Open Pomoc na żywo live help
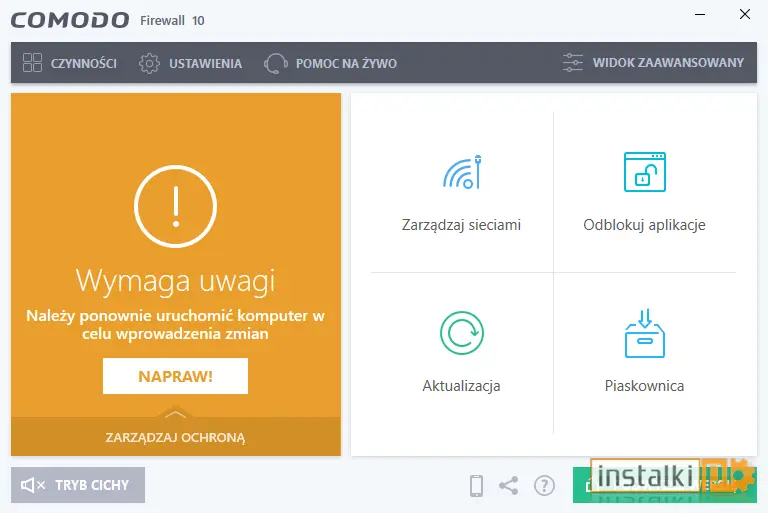Viewport: 768px width, 513px height. [x=330, y=63]
